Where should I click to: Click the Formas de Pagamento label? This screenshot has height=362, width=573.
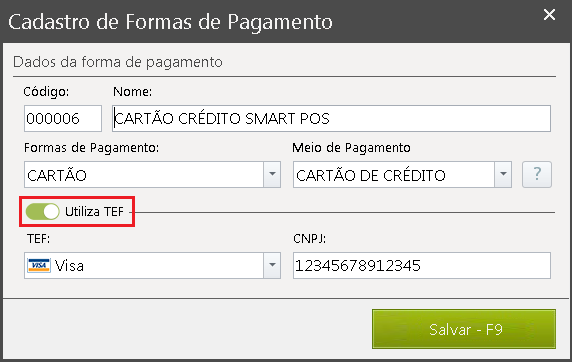[x=91, y=148]
